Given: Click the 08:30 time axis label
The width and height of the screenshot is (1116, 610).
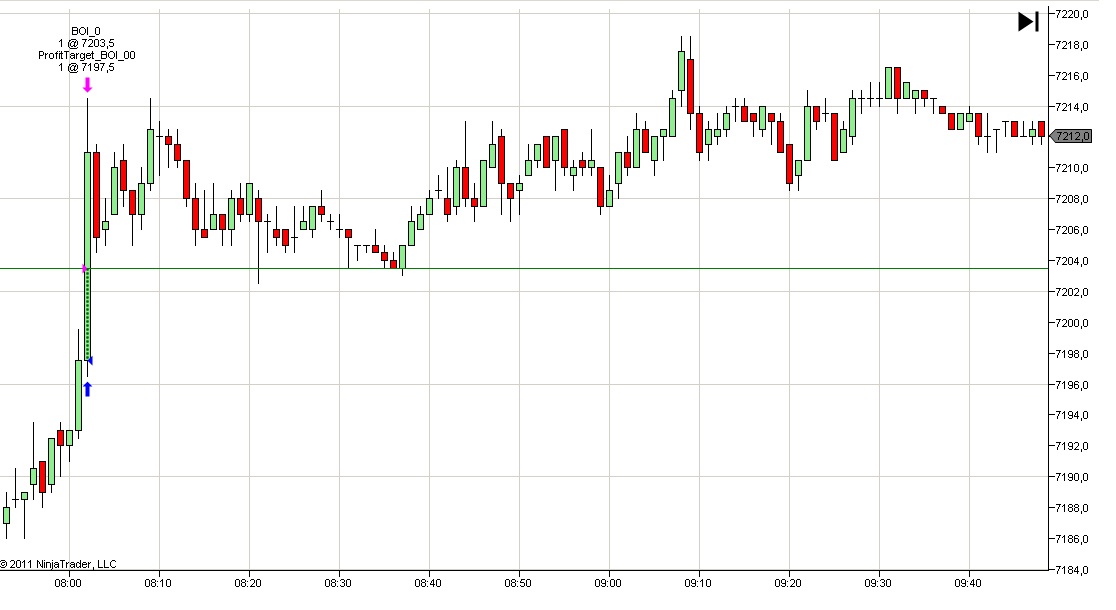Looking at the screenshot, I should 338,583.
